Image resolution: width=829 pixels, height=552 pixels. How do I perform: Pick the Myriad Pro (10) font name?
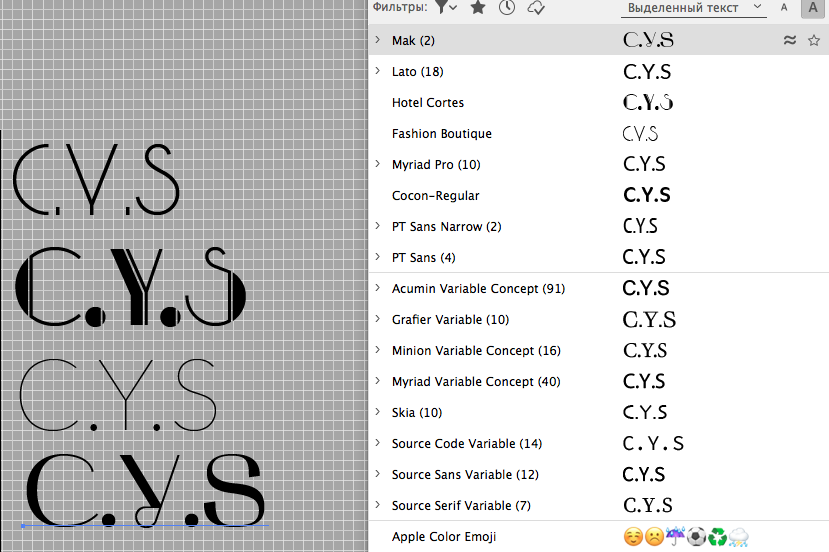click(x=436, y=164)
